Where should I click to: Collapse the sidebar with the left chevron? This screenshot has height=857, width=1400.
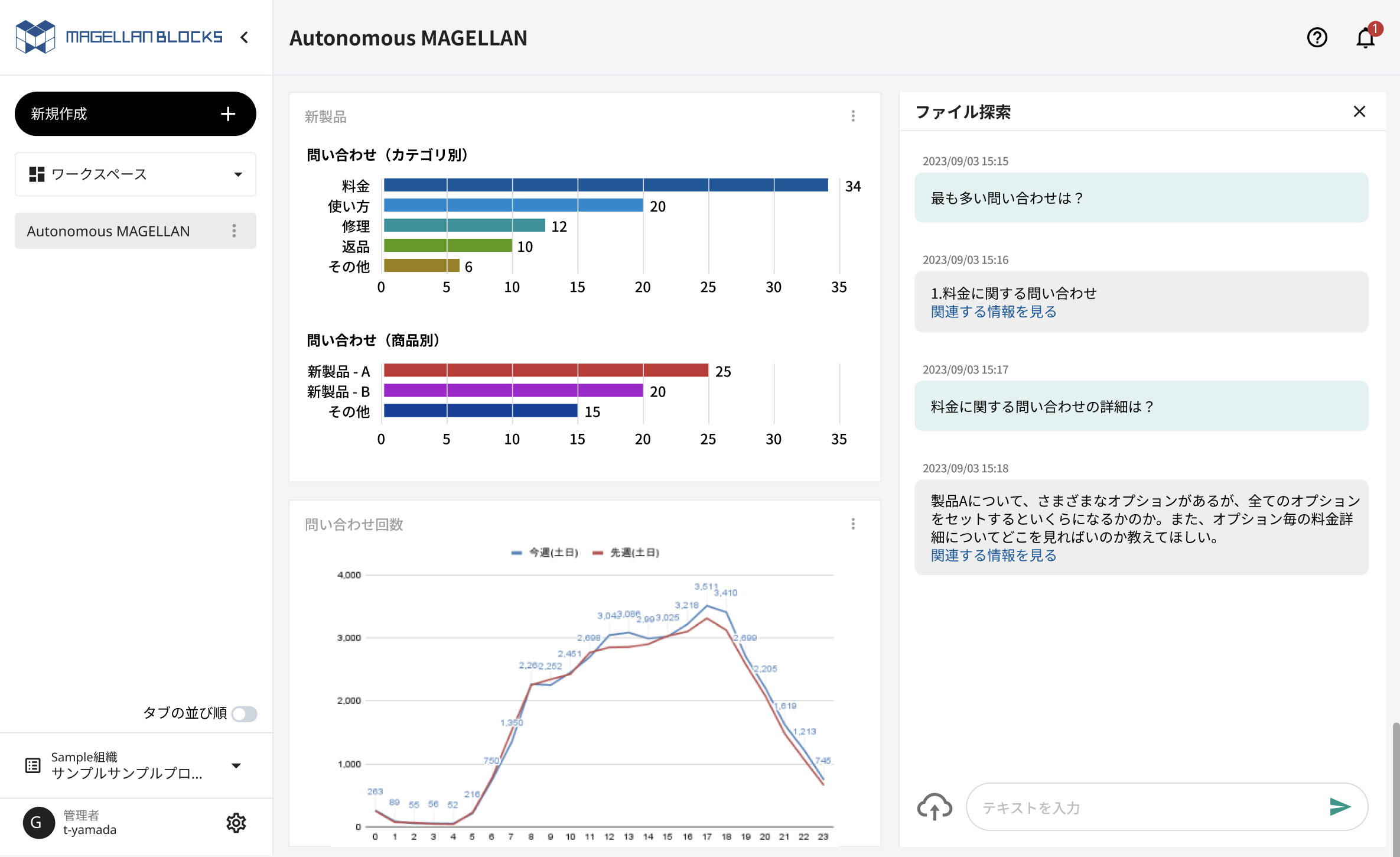pyautogui.click(x=245, y=37)
